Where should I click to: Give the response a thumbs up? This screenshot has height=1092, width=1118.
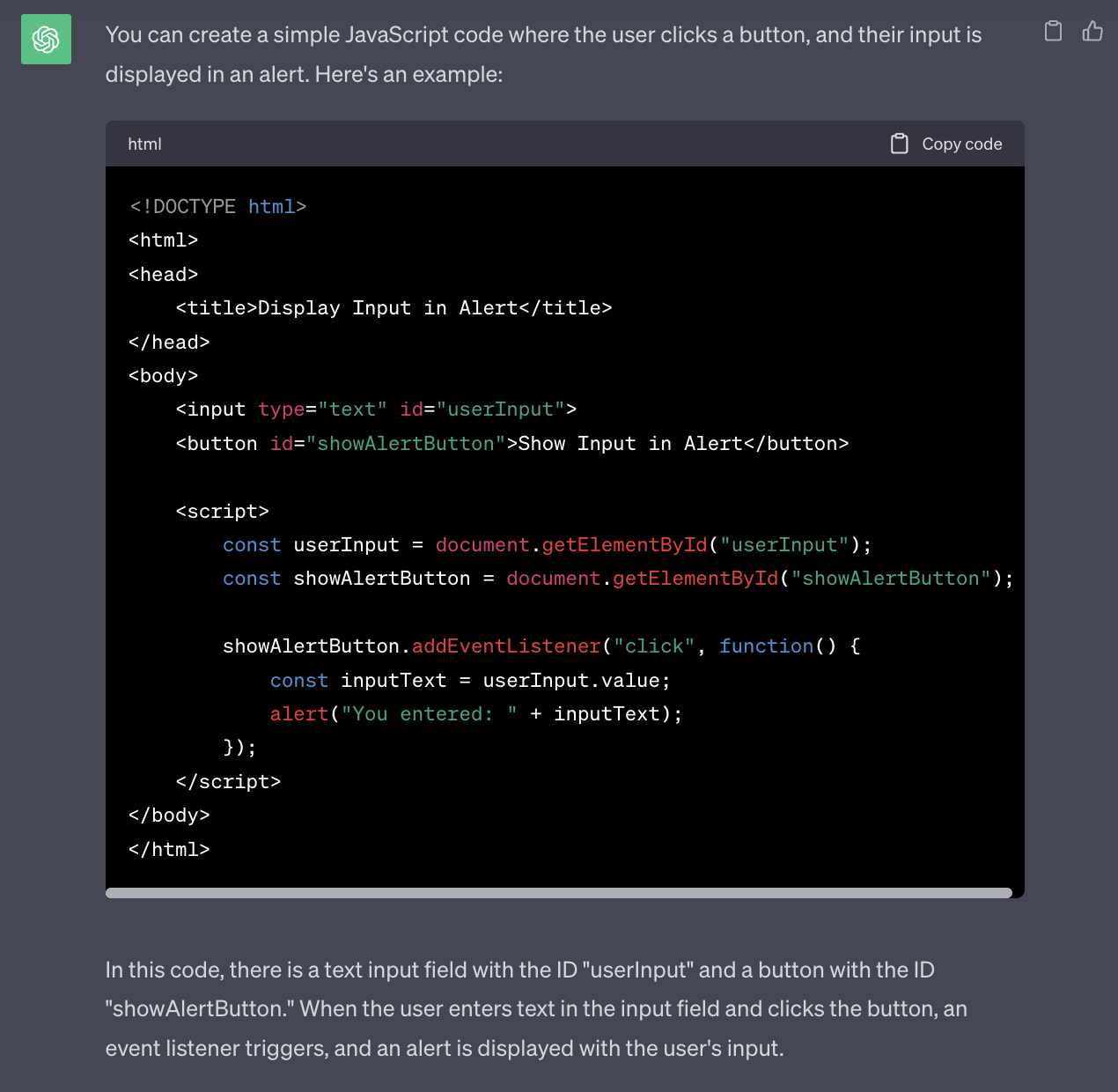click(x=1092, y=32)
